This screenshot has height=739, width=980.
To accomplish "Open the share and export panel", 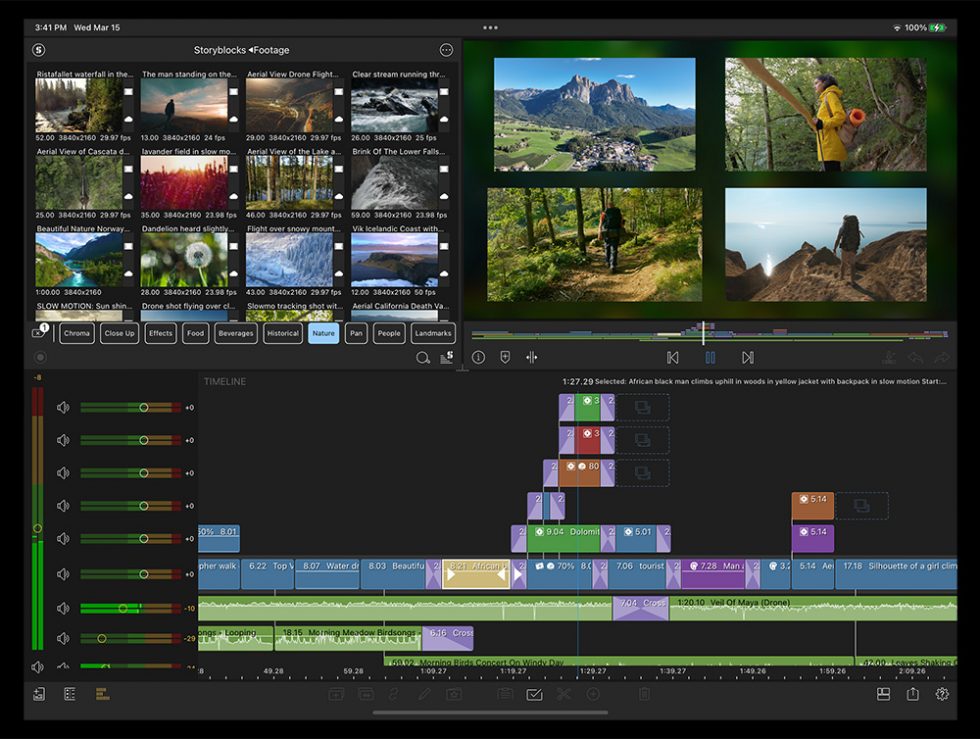I will 913,693.
